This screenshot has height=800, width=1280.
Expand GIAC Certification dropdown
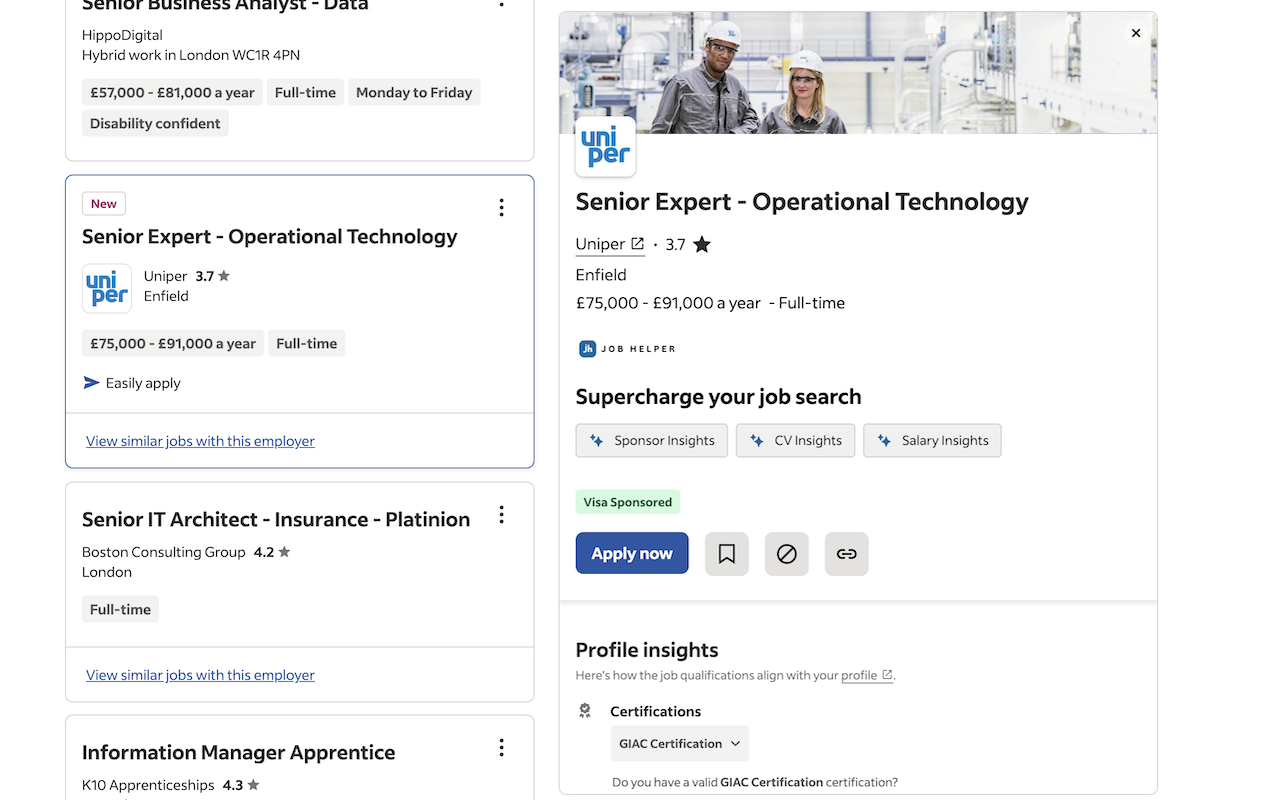pyautogui.click(x=680, y=744)
